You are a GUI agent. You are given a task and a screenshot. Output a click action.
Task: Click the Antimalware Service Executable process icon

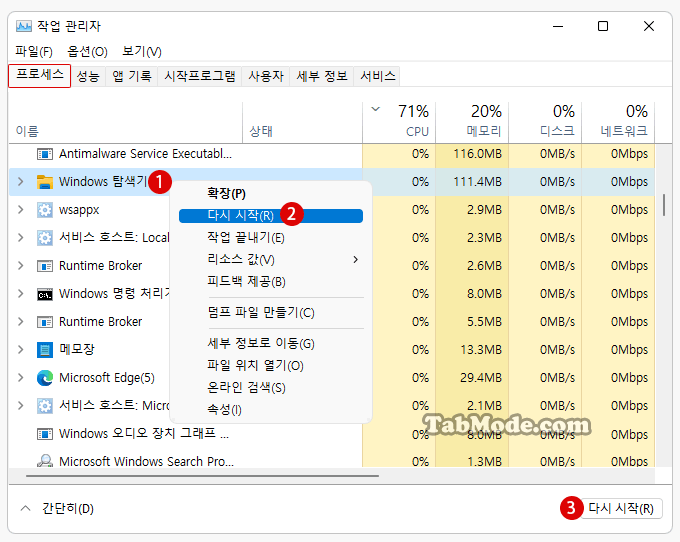45,154
